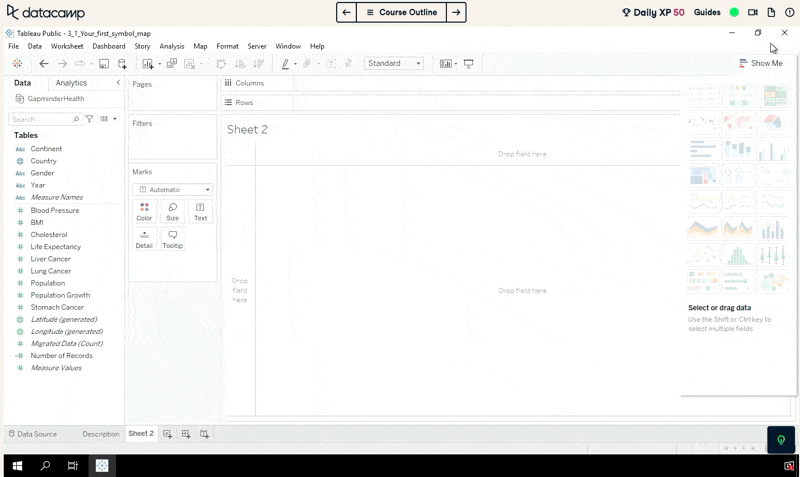Click the Fix Axes pin icon

[x=348, y=63]
